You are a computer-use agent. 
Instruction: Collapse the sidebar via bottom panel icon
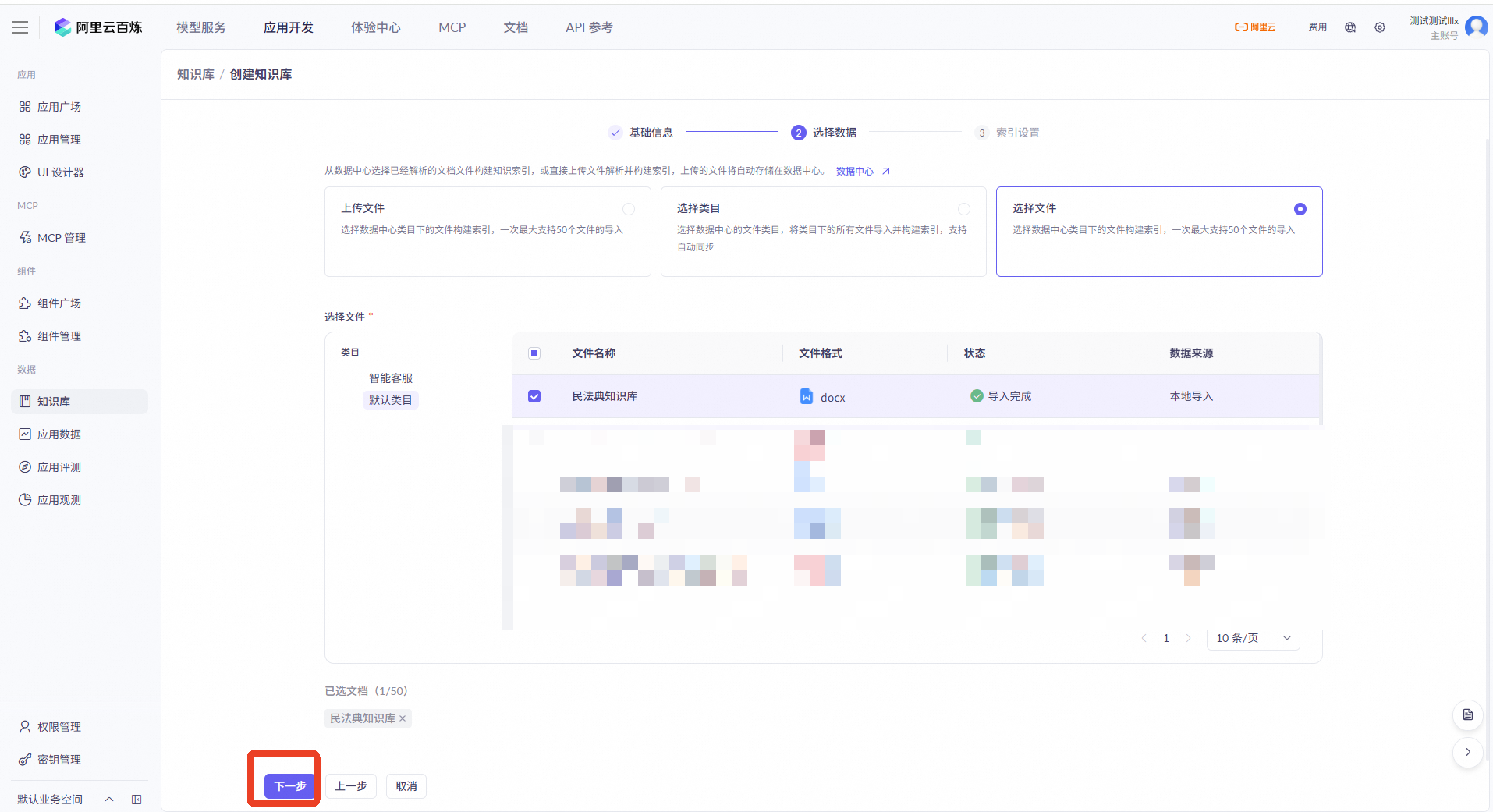click(x=137, y=800)
